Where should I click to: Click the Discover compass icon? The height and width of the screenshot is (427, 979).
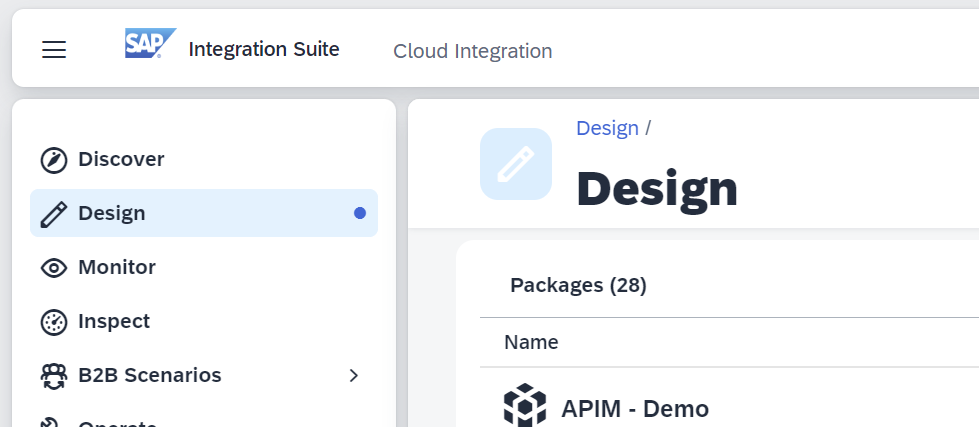click(x=54, y=160)
